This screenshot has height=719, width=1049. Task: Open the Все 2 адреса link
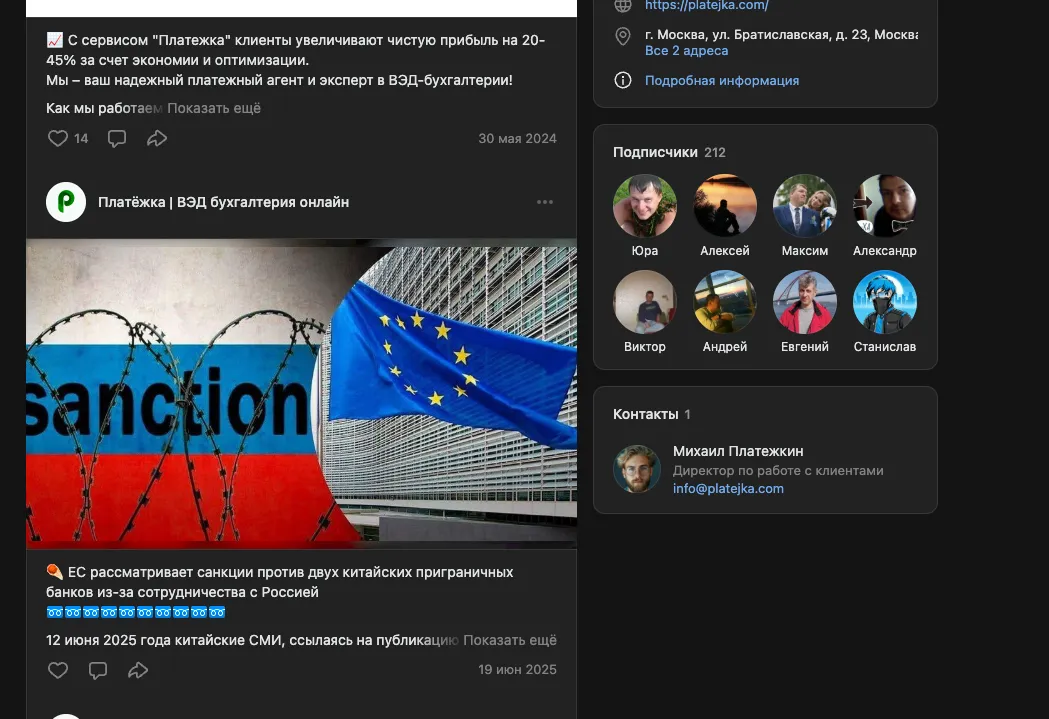click(x=686, y=51)
